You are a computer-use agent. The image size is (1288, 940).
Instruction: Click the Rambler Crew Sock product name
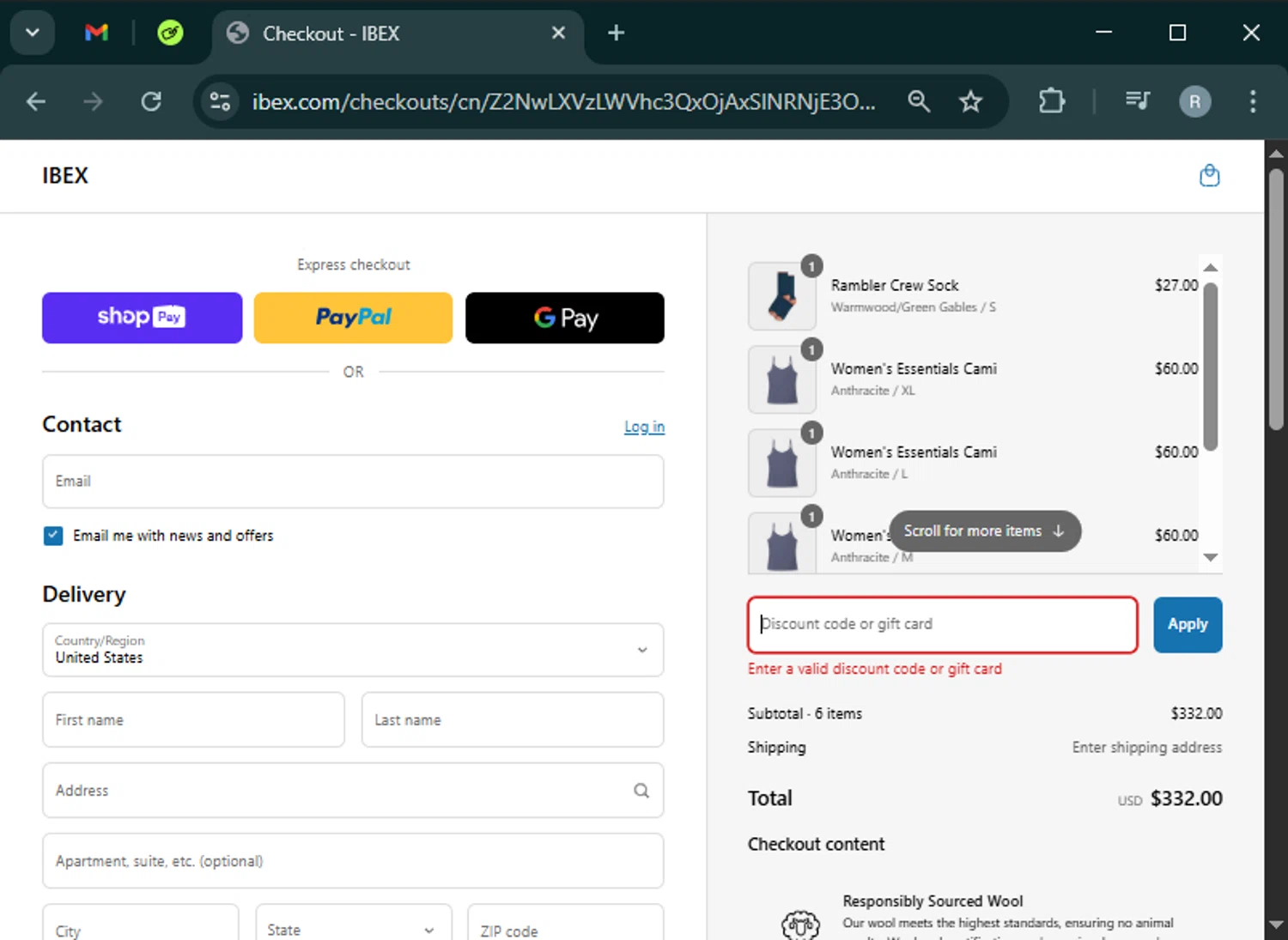coord(895,285)
